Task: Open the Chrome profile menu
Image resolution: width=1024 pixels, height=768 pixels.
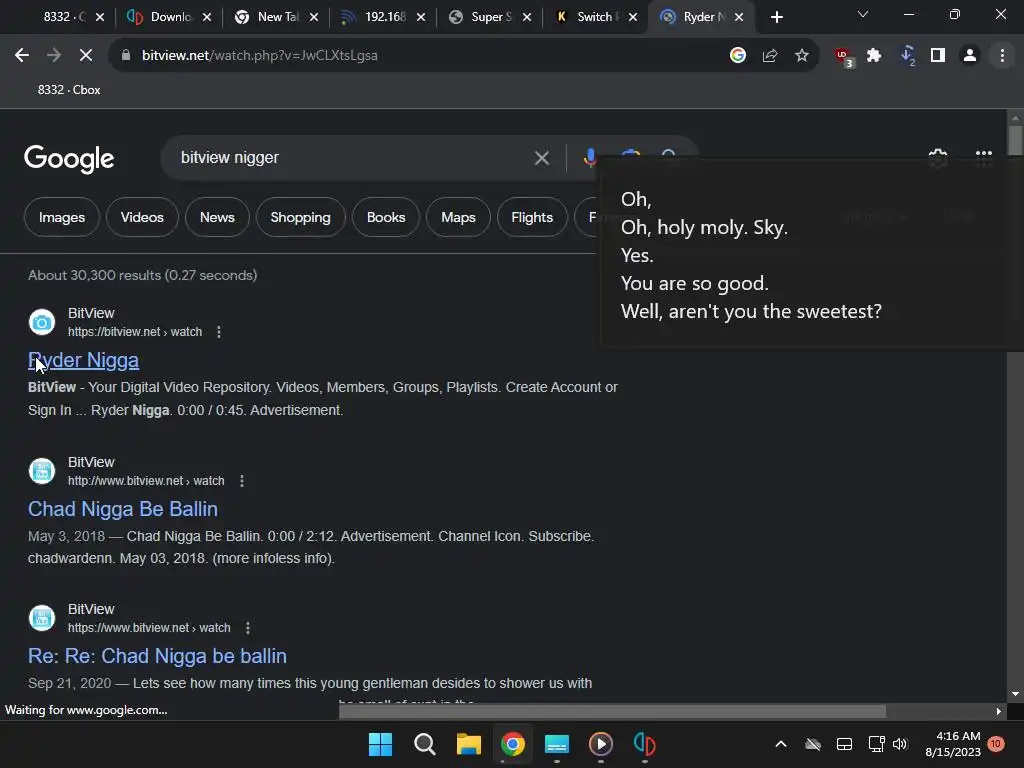Action: [970, 56]
